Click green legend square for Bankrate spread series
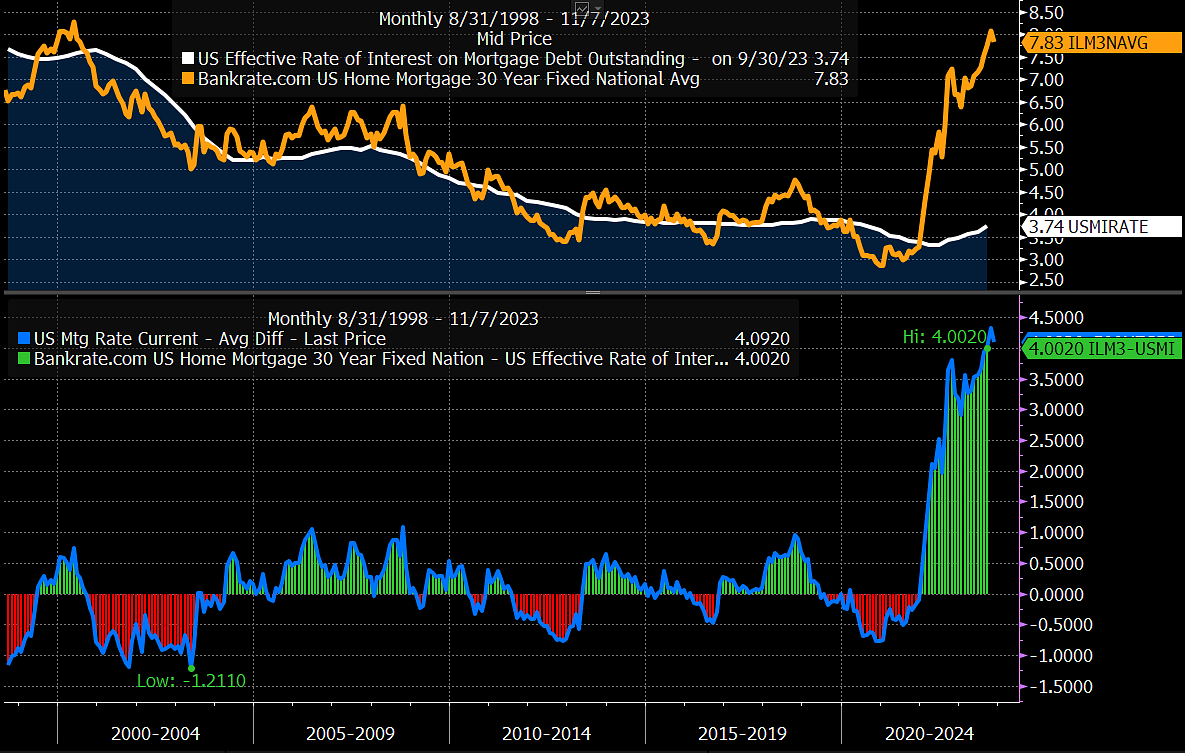The width and height of the screenshot is (1185, 753). coord(24,359)
